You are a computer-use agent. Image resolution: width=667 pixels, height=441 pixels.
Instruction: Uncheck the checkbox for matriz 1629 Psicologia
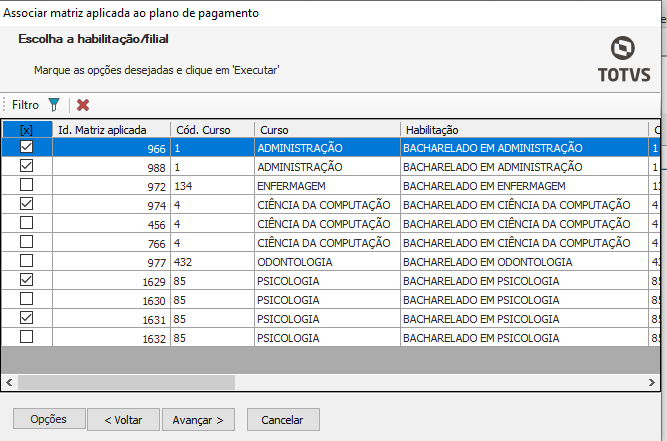(x=27, y=281)
